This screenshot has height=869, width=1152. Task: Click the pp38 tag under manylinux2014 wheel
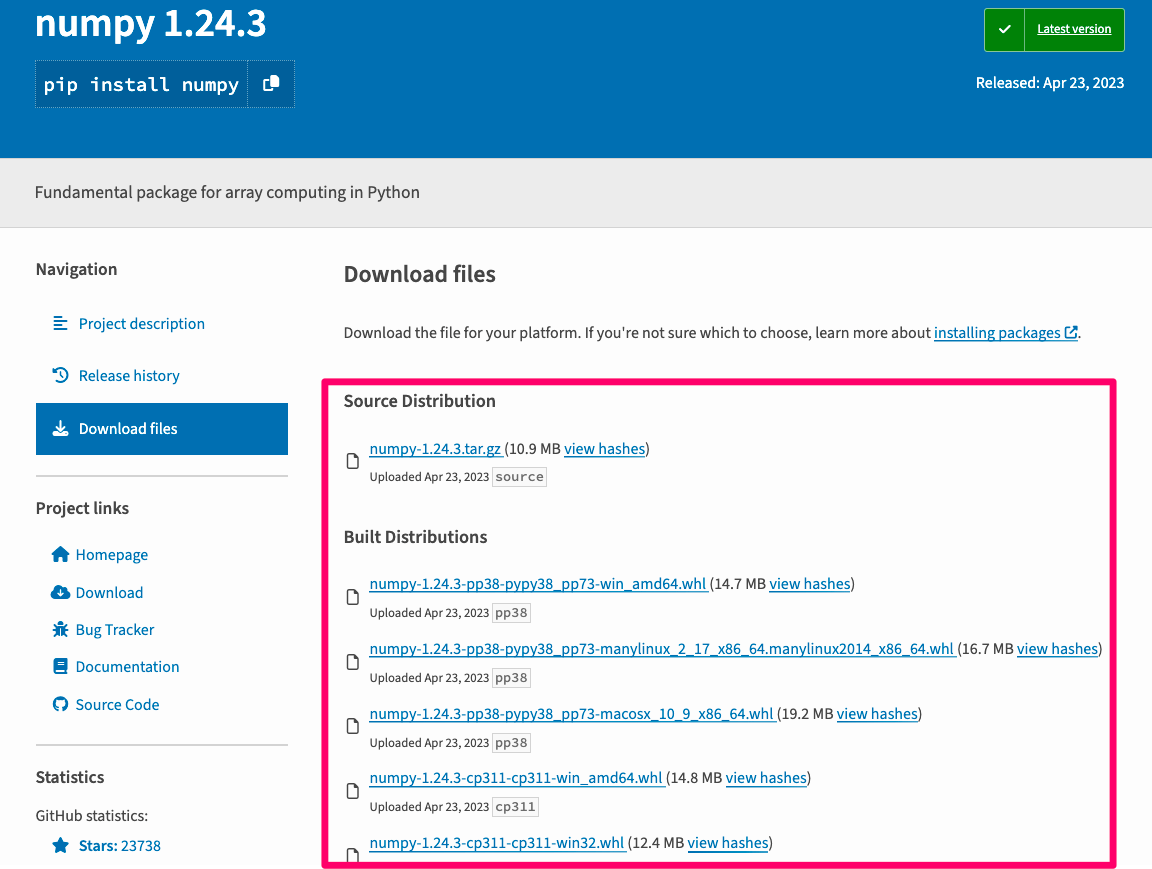pyautogui.click(x=511, y=678)
